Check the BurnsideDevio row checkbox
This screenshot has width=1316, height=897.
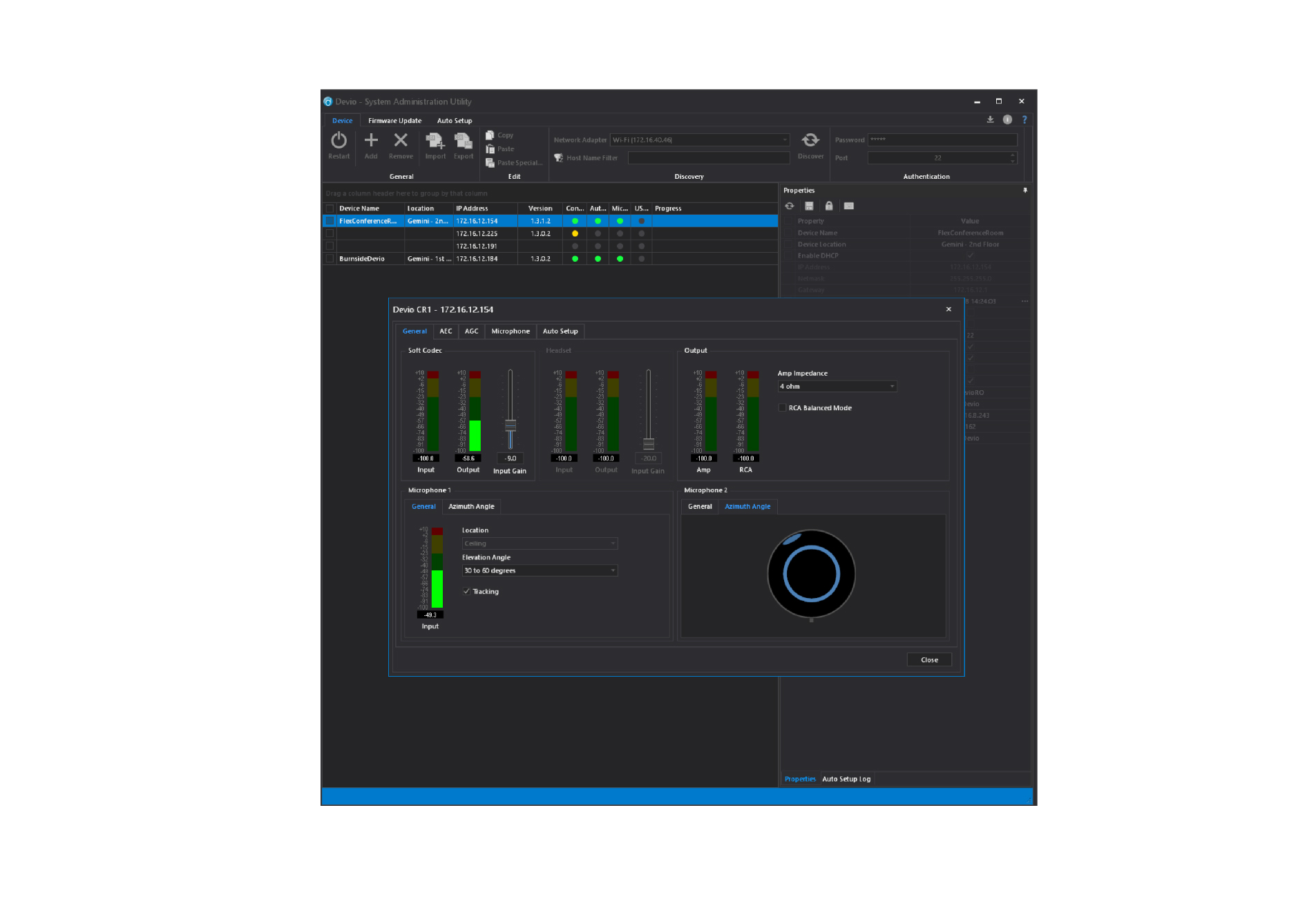330,258
